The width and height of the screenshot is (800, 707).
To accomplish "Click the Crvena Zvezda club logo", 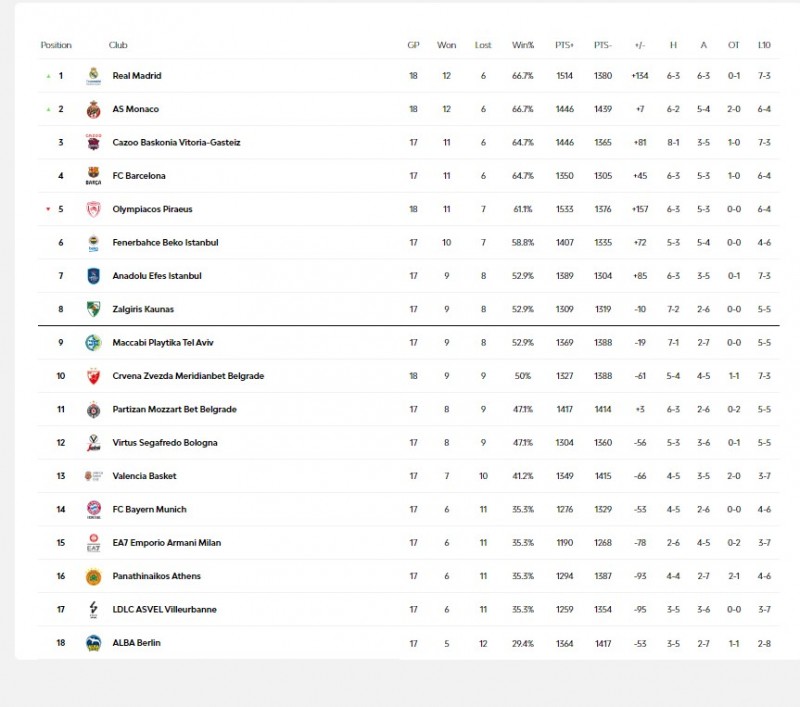I will click(93, 376).
